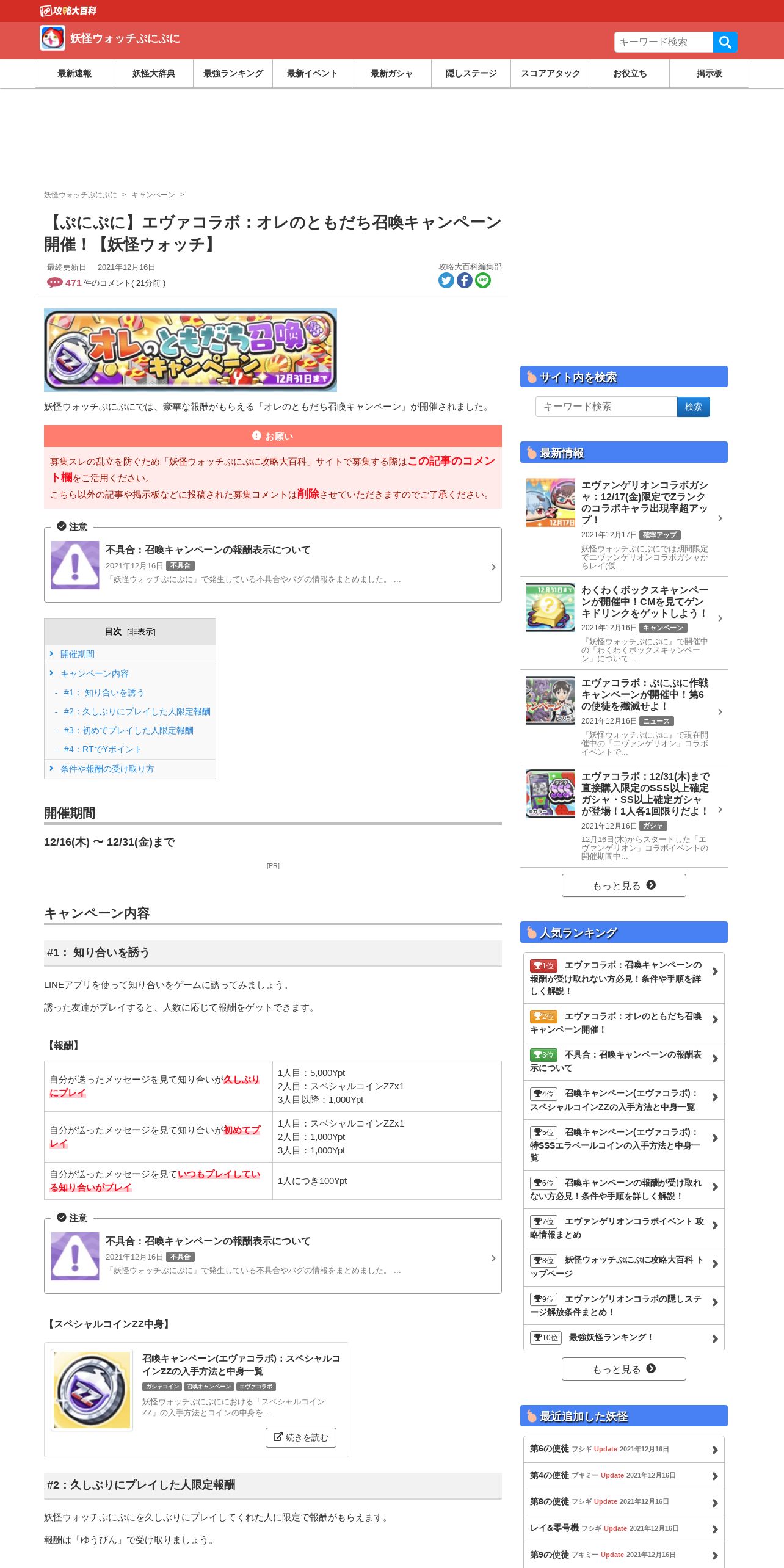Open 5位 特SSSエラベールコイン ranking entry
The height and width of the screenshot is (1568, 784).
tap(624, 1145)
